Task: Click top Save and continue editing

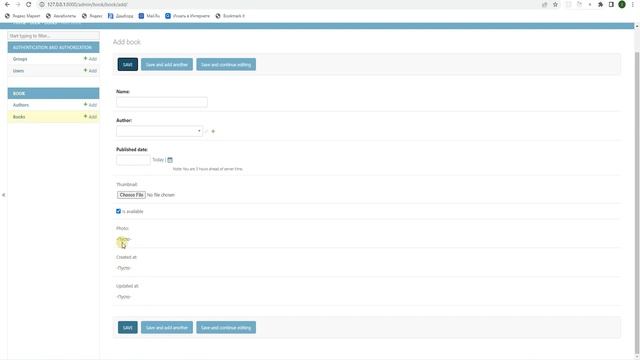Action: click(226, 64)
